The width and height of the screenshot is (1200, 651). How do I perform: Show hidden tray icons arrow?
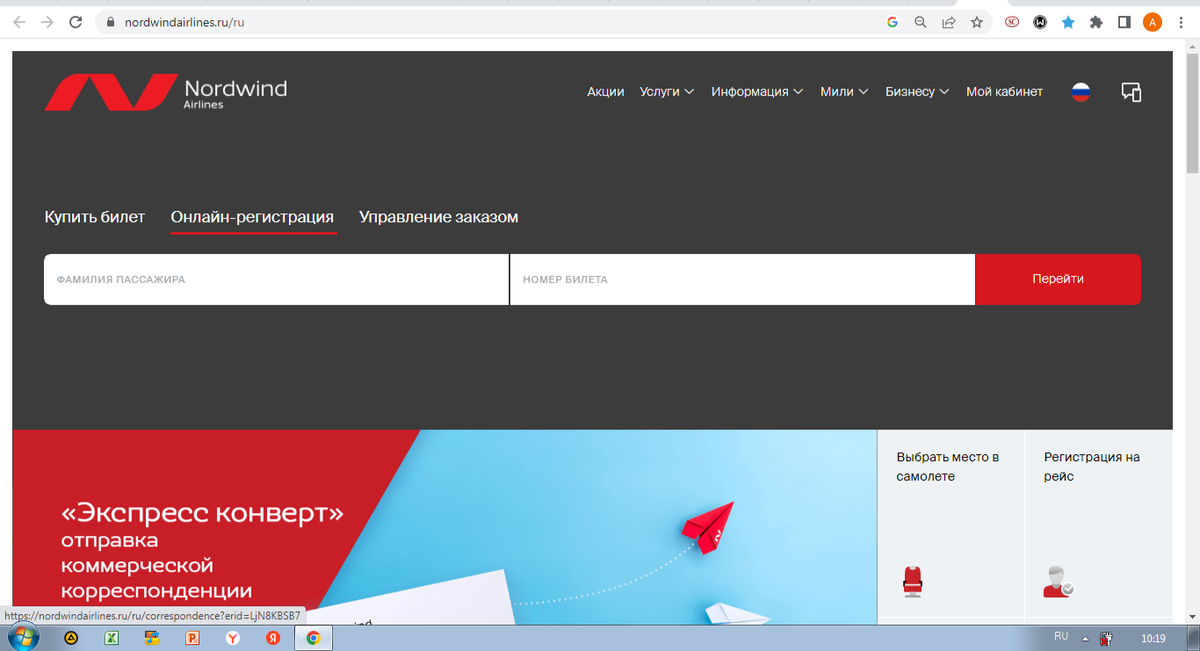pos(1085,638)
